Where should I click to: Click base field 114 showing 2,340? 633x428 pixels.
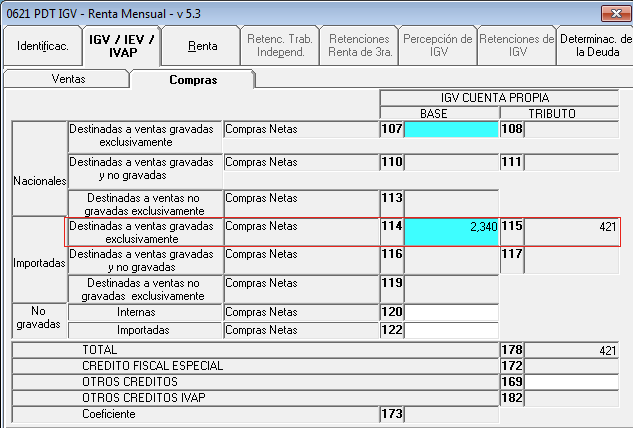(x=451, y=232)
